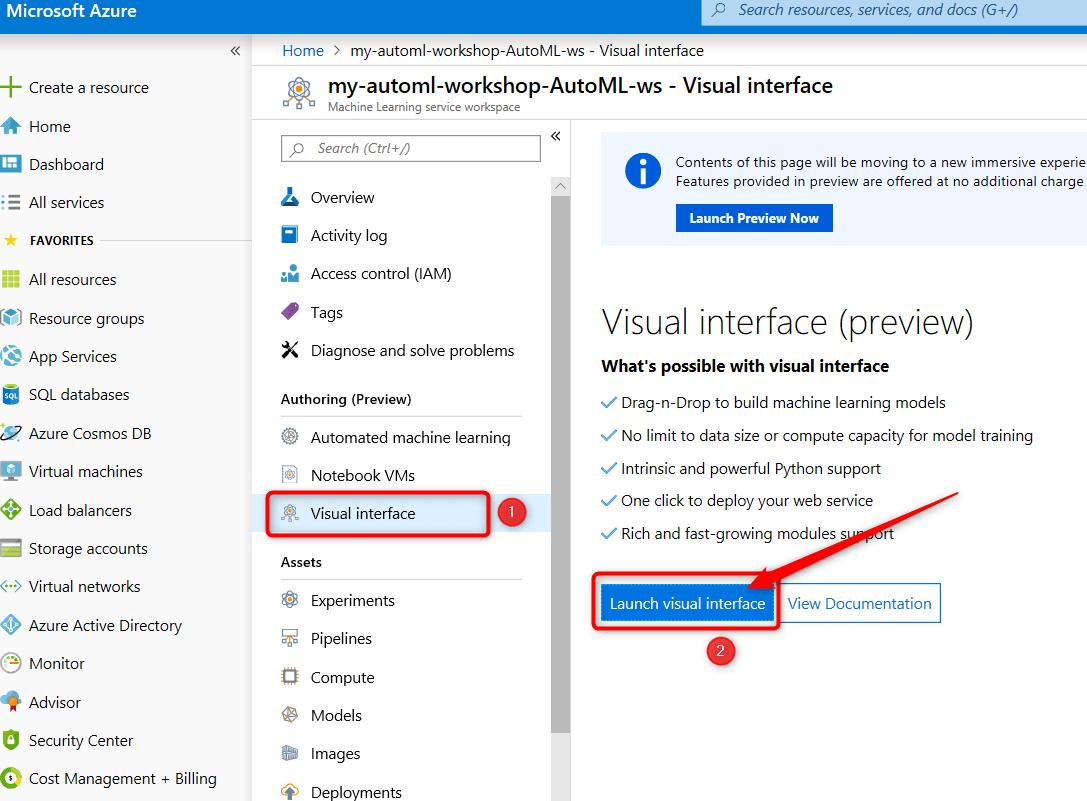The image size is (1087, 801).
Task: Click the Home house icon in the left sidebar
Action: (x=10, y=126)
